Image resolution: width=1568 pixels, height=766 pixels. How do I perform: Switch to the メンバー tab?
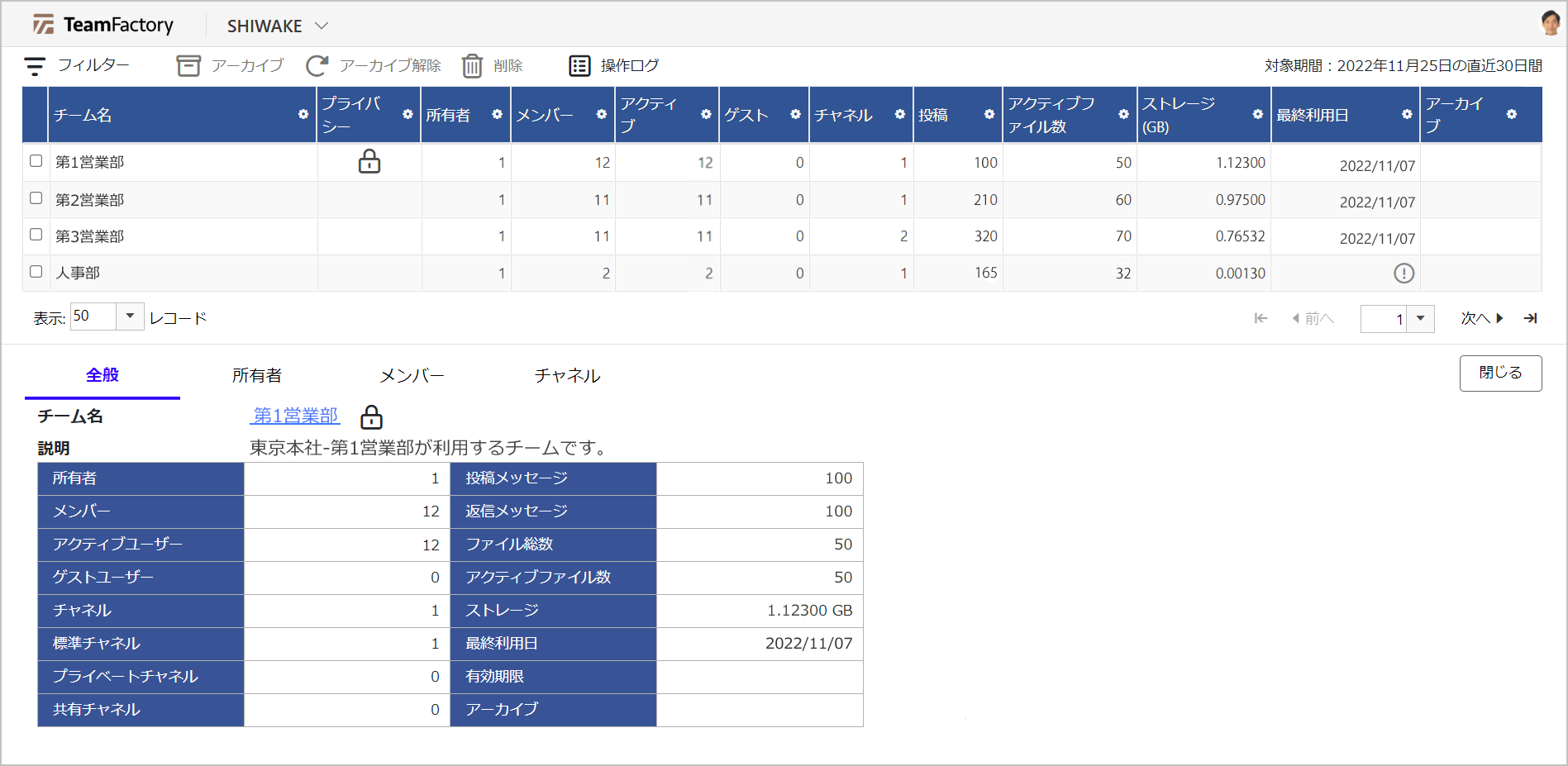[412, 376]
